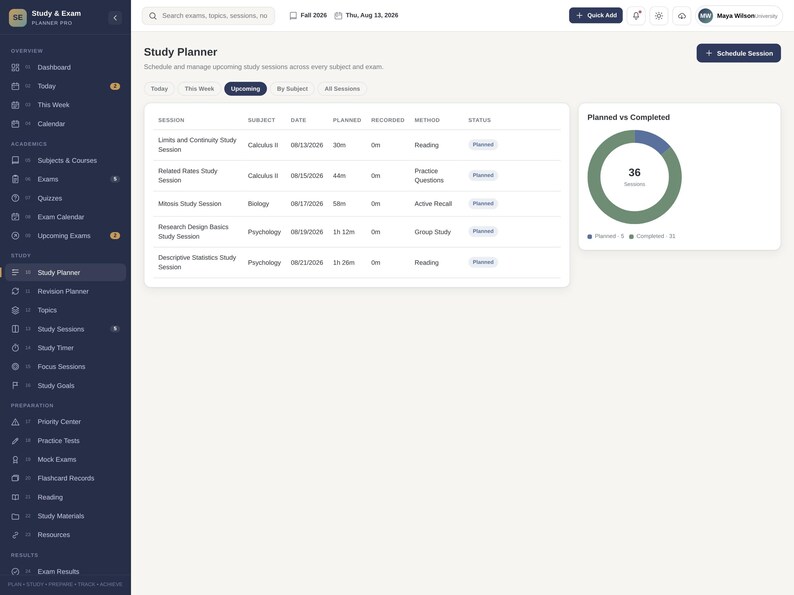The width and height of the screenshot is (794, 595).
Task: Click the Flashcard Records icon
Action: 15,478
